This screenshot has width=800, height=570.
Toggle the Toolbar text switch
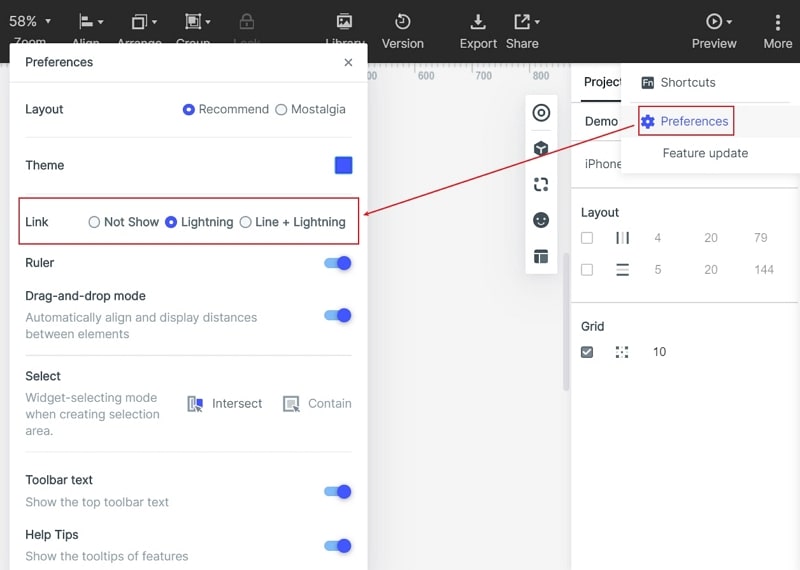[x=338, y=491]
